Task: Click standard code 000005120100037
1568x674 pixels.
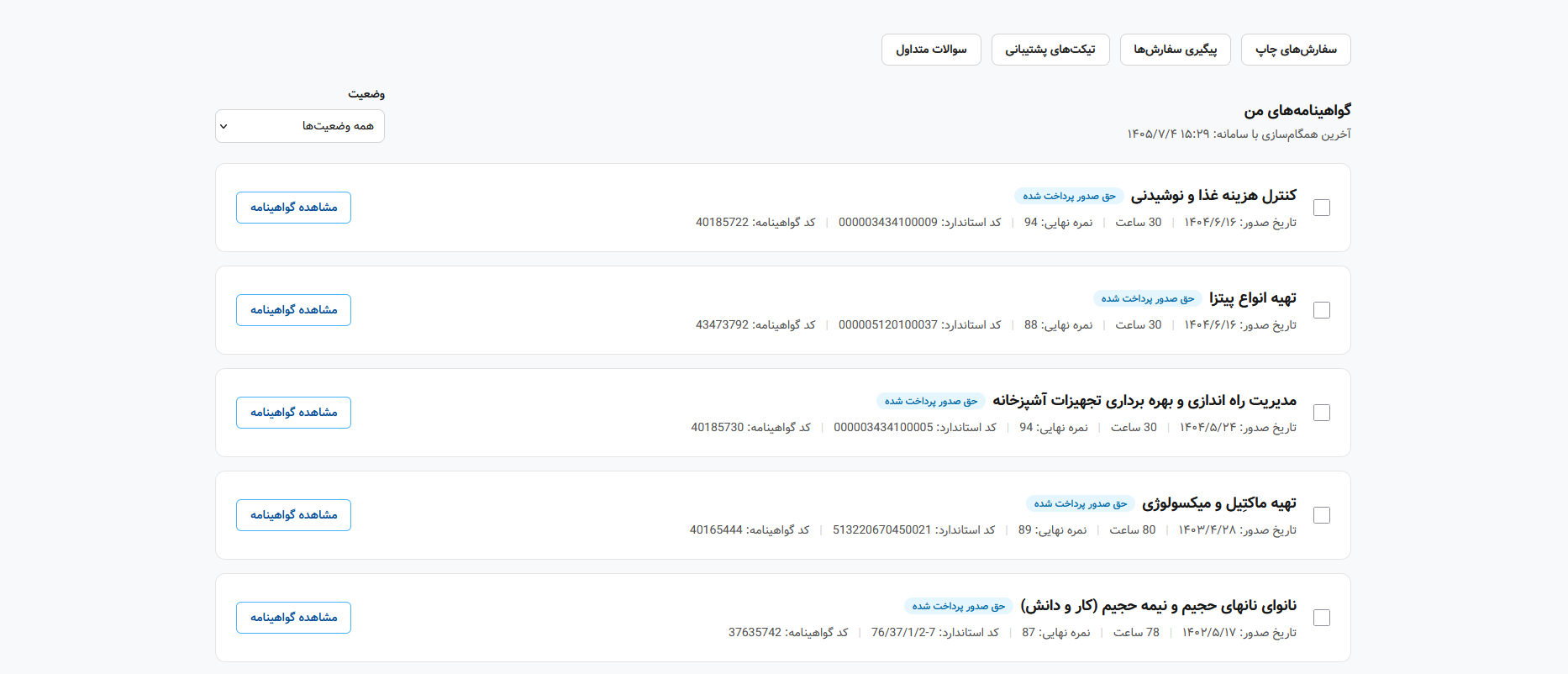Action: (920, 324)
